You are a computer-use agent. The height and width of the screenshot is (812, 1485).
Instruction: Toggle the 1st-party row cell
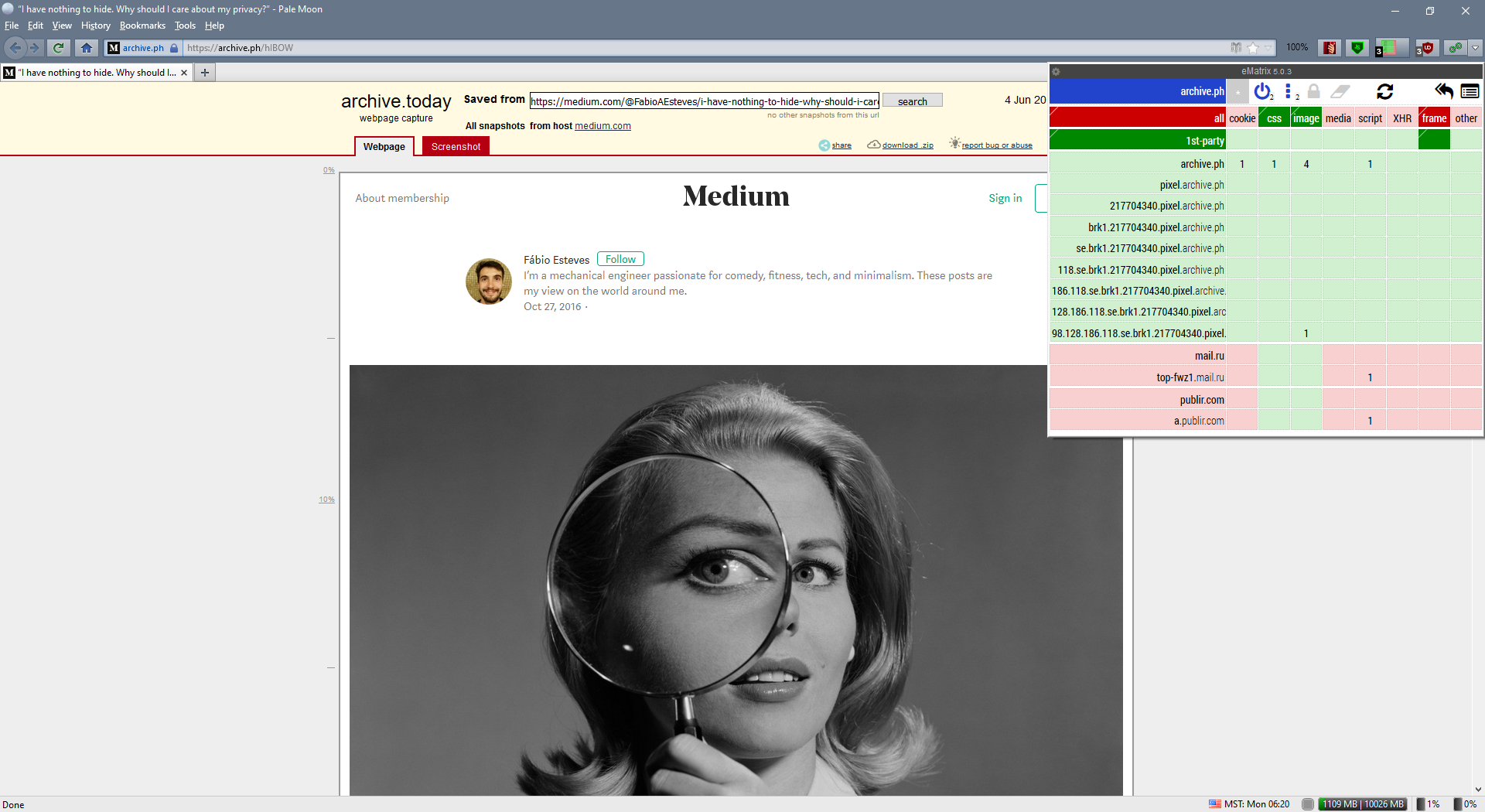coord(1203,140)
